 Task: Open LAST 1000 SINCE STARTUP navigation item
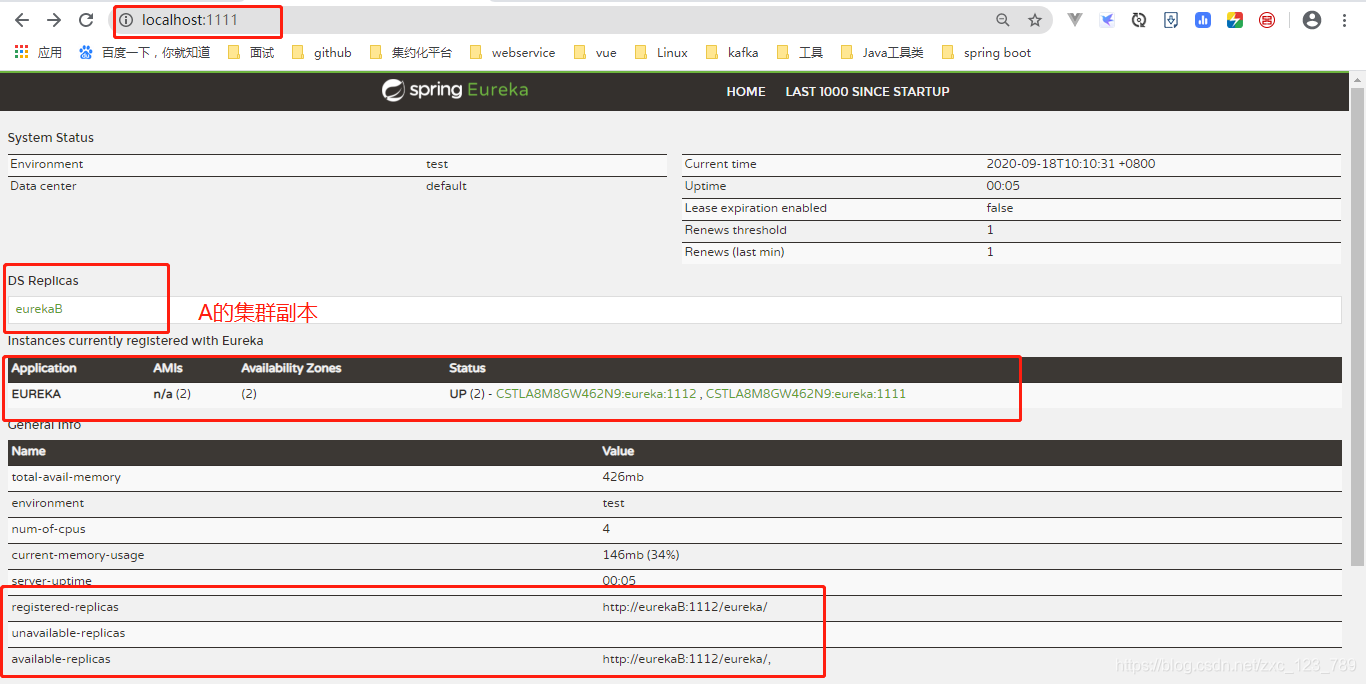coord(867,91)
